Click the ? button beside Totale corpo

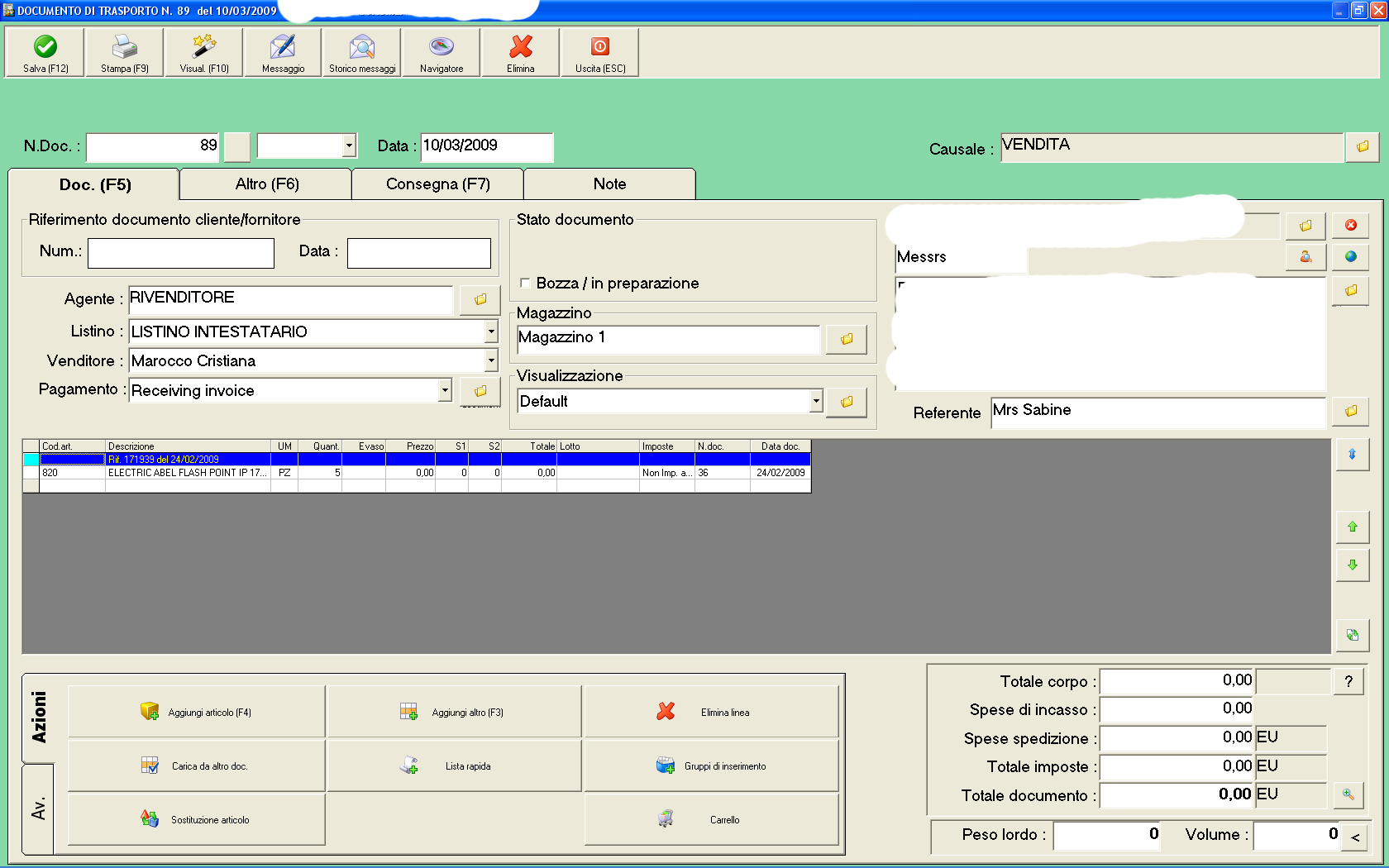[x=1348, y=681]
